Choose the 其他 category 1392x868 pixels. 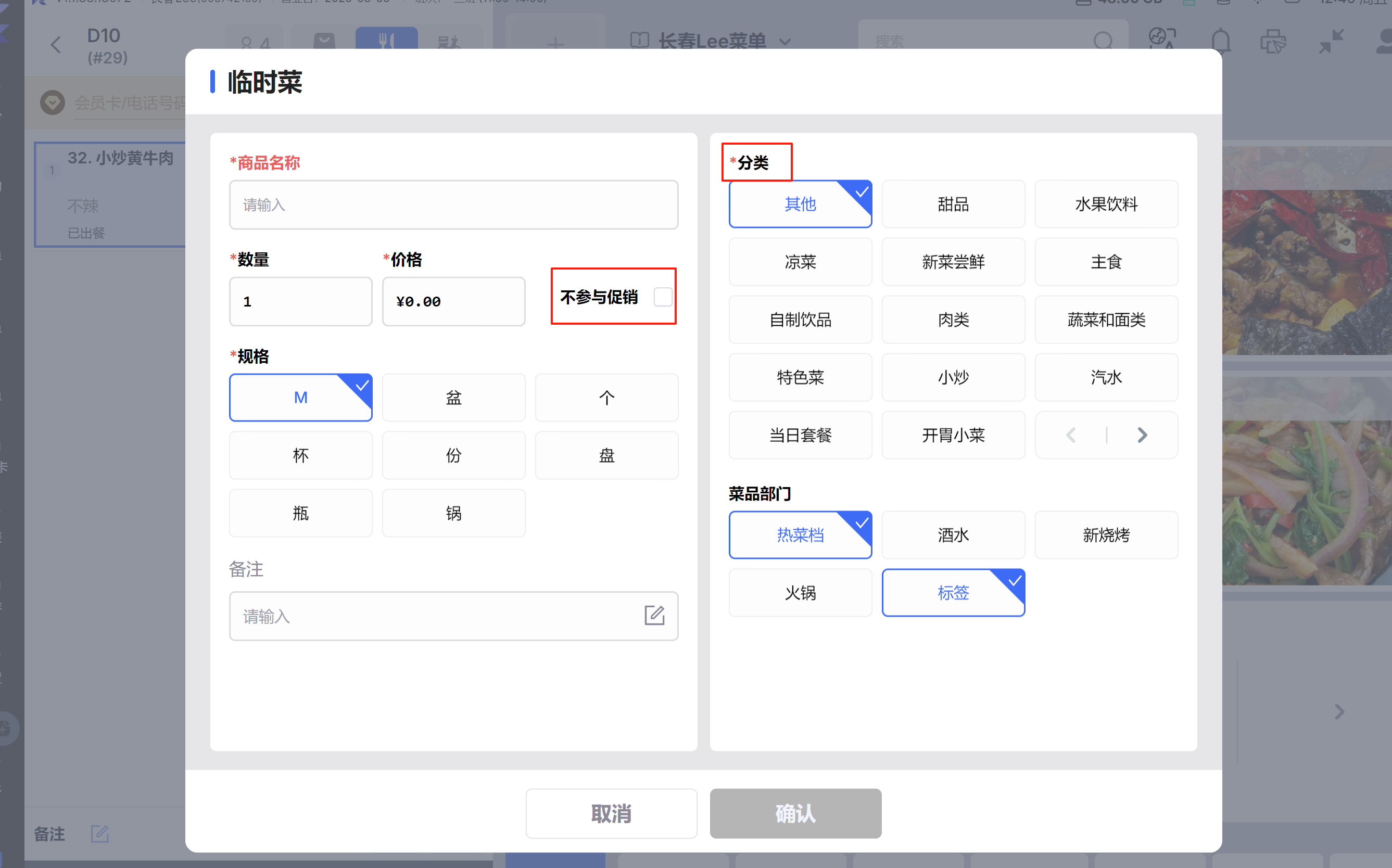click(800, 204)
